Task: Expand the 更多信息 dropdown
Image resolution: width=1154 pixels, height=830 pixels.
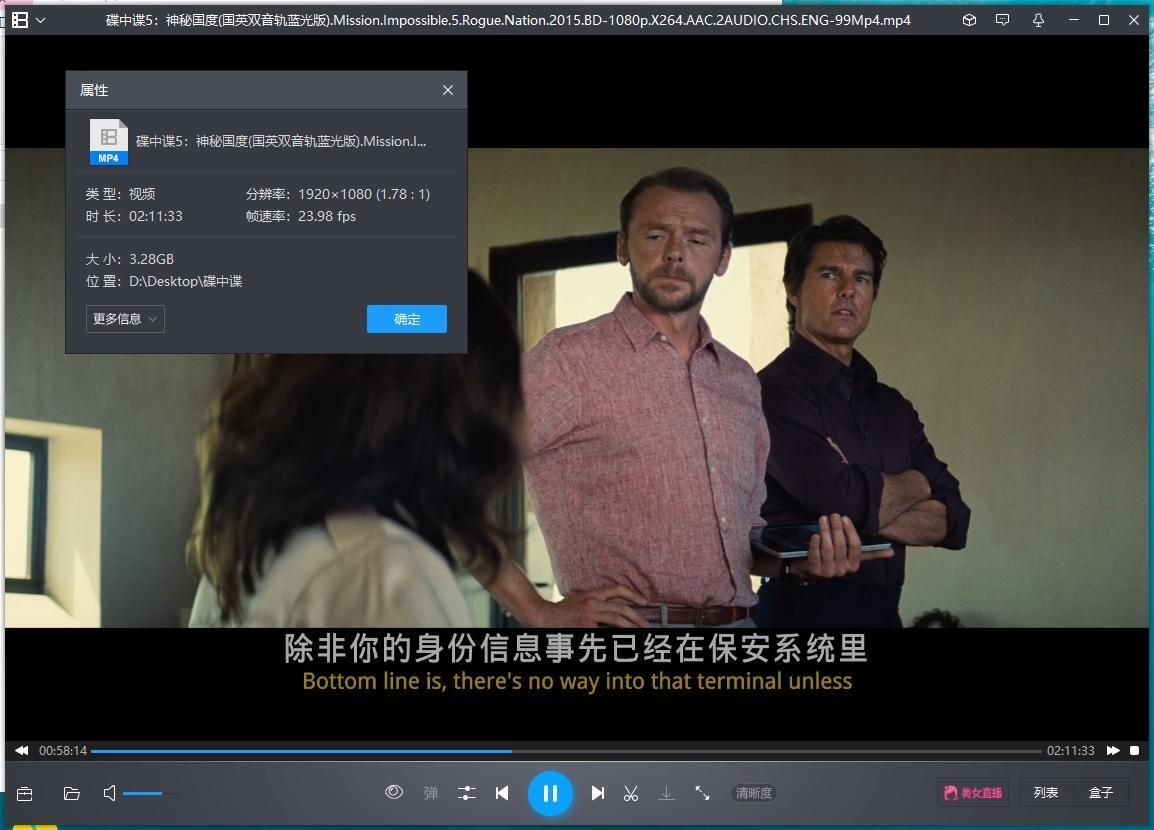Action: [x=125, y=319]
